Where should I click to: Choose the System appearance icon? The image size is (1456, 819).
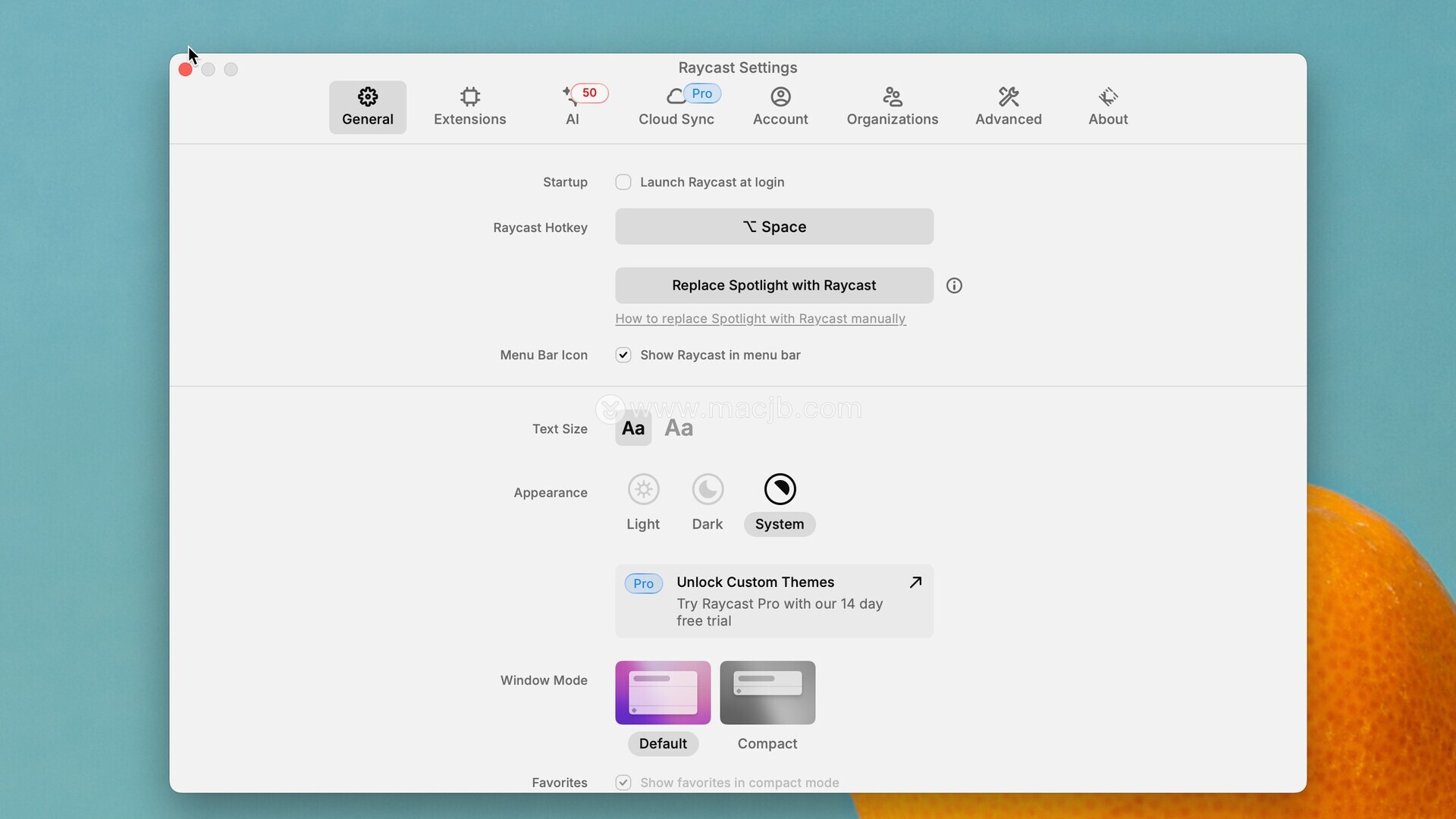pos(780,489)
